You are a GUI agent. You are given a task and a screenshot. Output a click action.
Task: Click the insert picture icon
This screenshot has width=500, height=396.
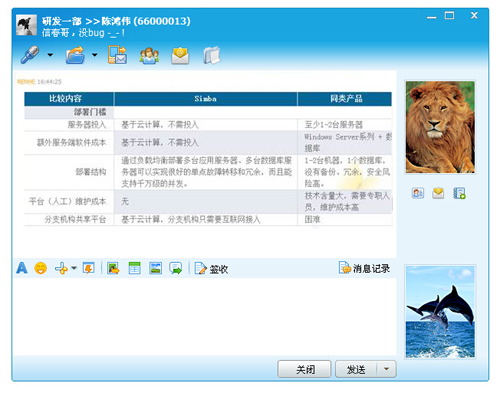156,268
